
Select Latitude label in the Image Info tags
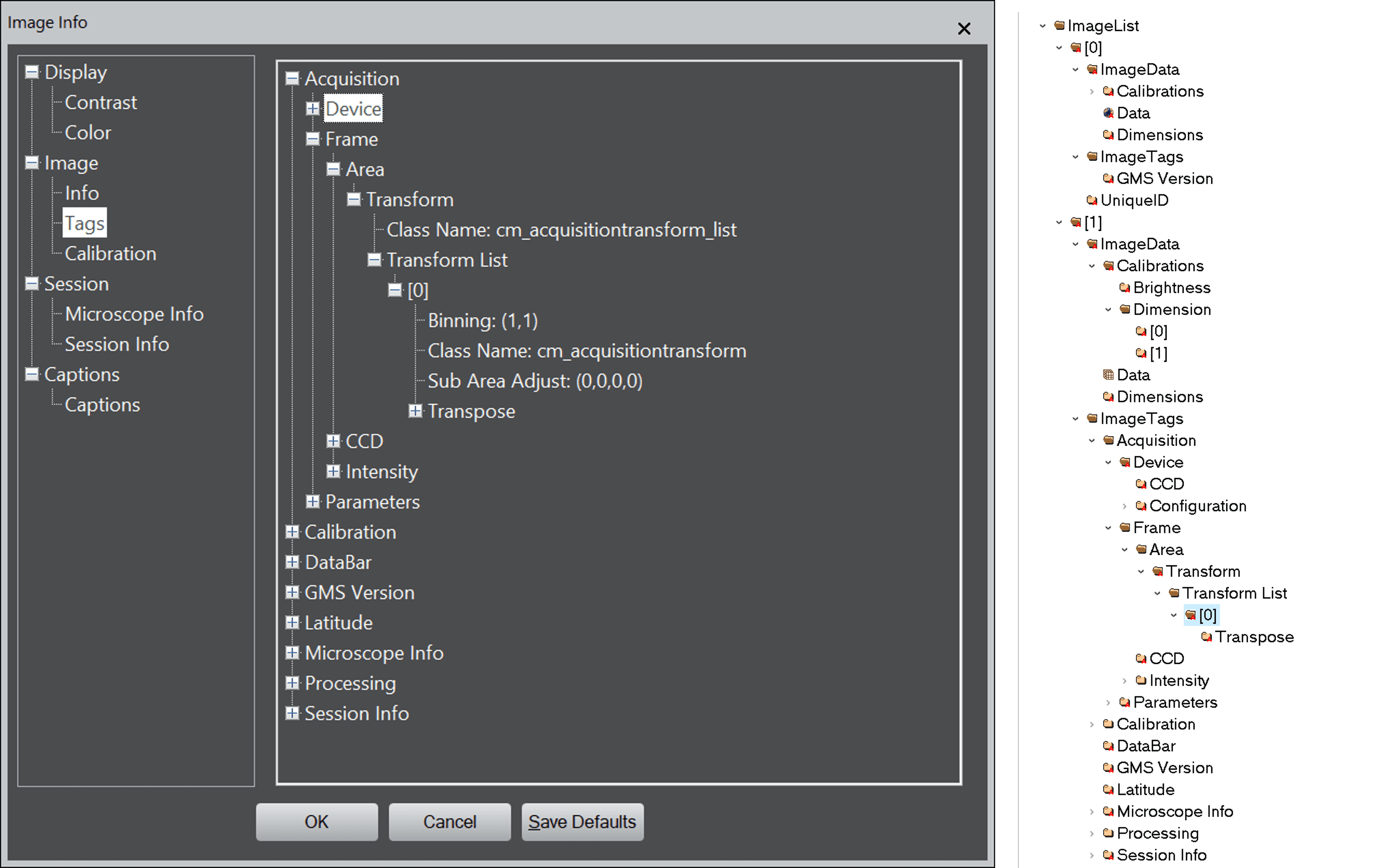pyautogui.click(x=338, y=623)
